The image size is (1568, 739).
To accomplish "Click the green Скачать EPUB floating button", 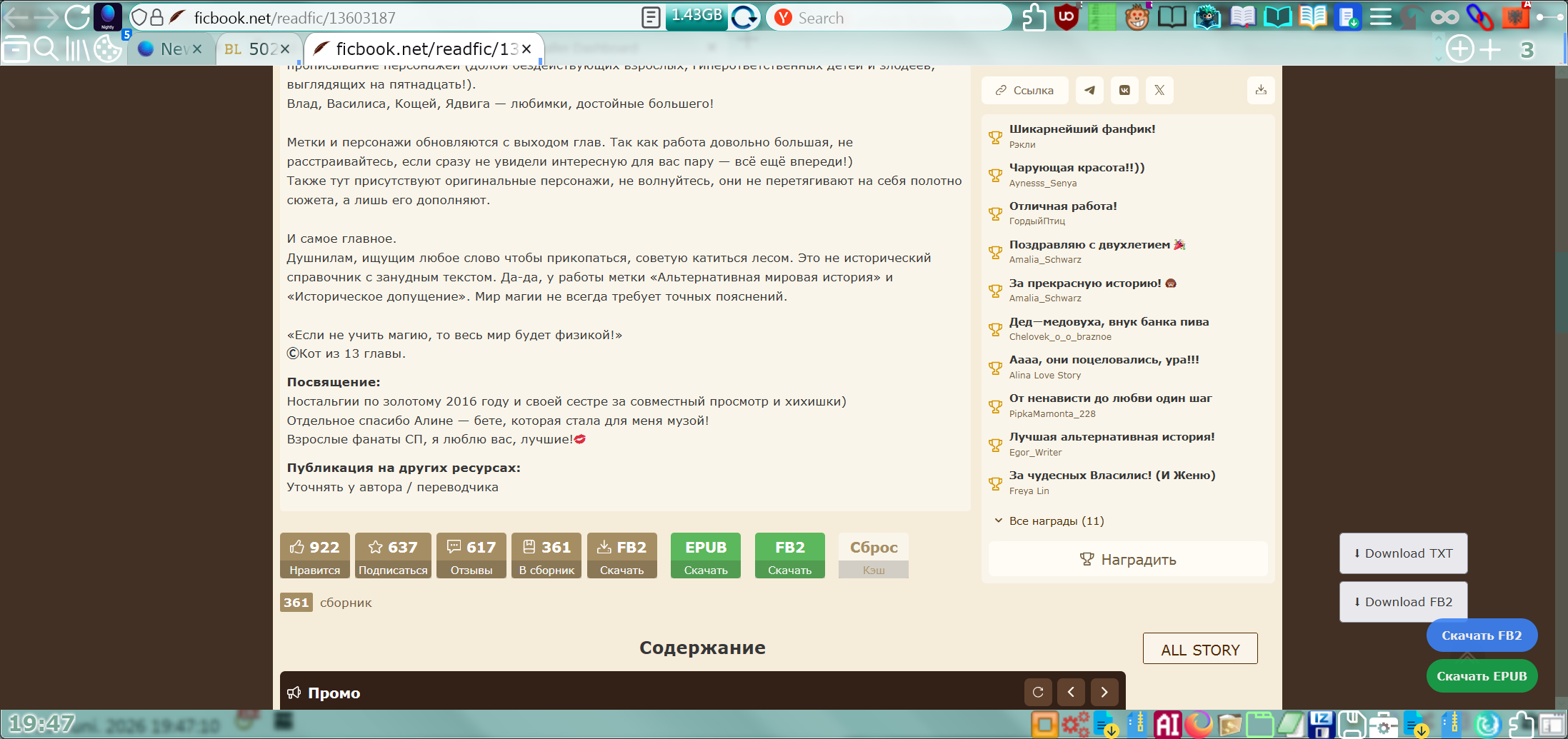I will point(1482,676).
